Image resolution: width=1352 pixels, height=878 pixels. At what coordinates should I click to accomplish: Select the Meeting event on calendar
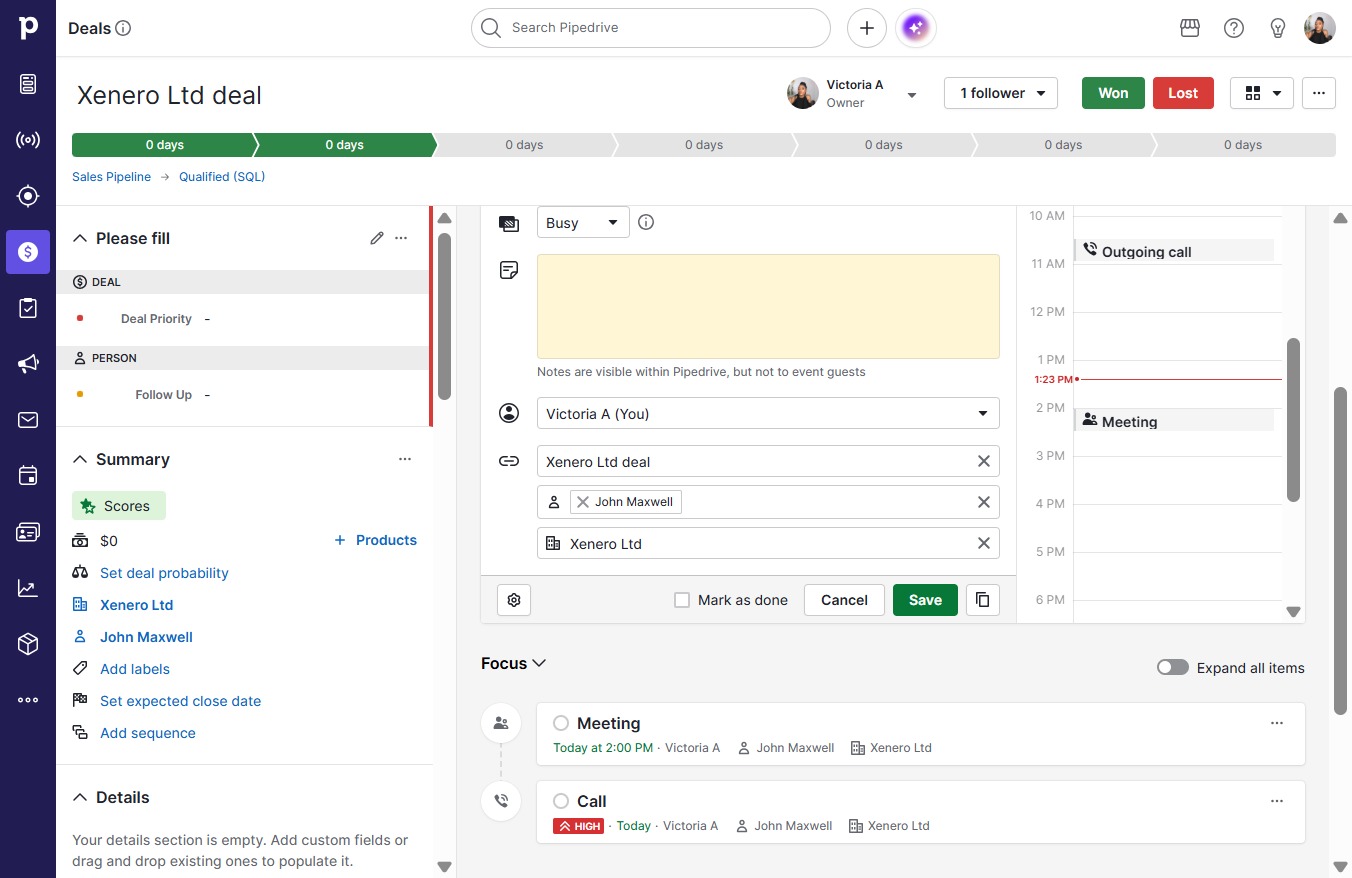tap(1174, 421)
